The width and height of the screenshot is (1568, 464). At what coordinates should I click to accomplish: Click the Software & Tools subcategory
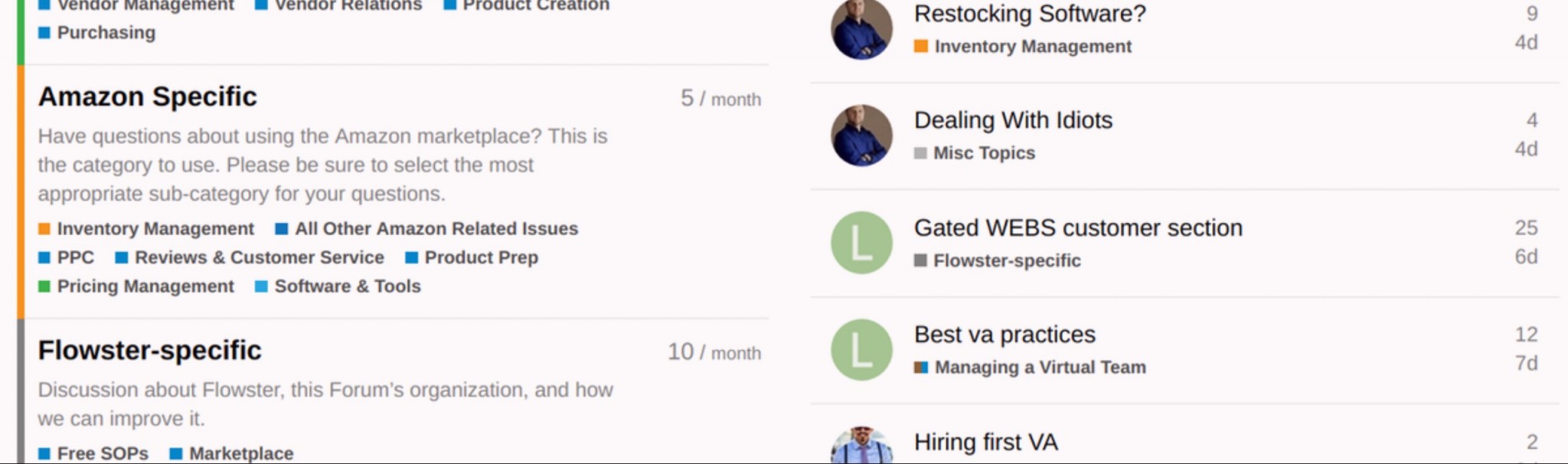tap(346, 286)
